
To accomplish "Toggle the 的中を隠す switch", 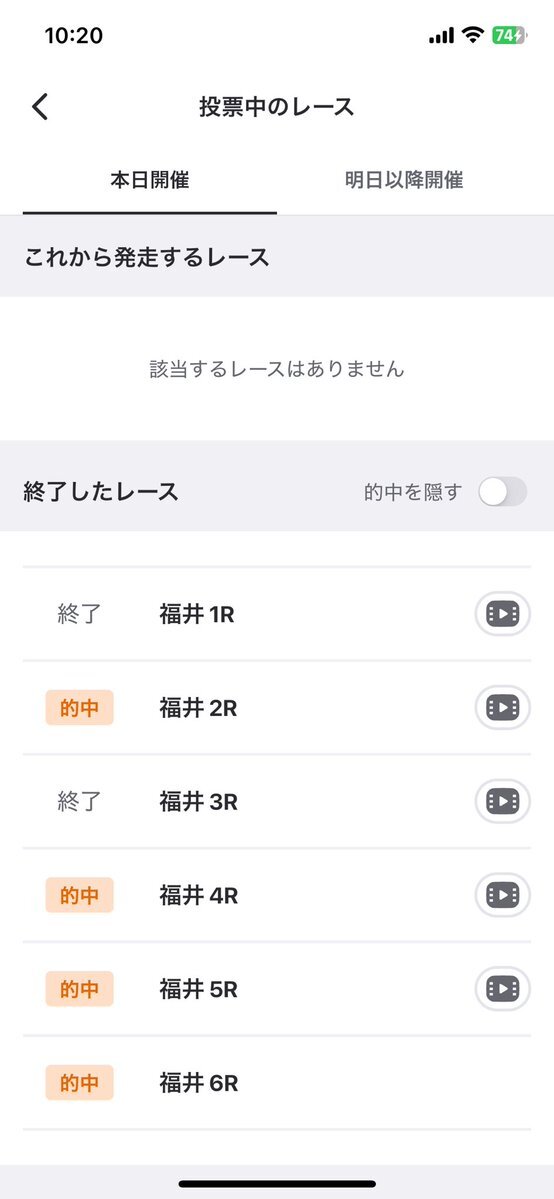I will pos(503,492).
